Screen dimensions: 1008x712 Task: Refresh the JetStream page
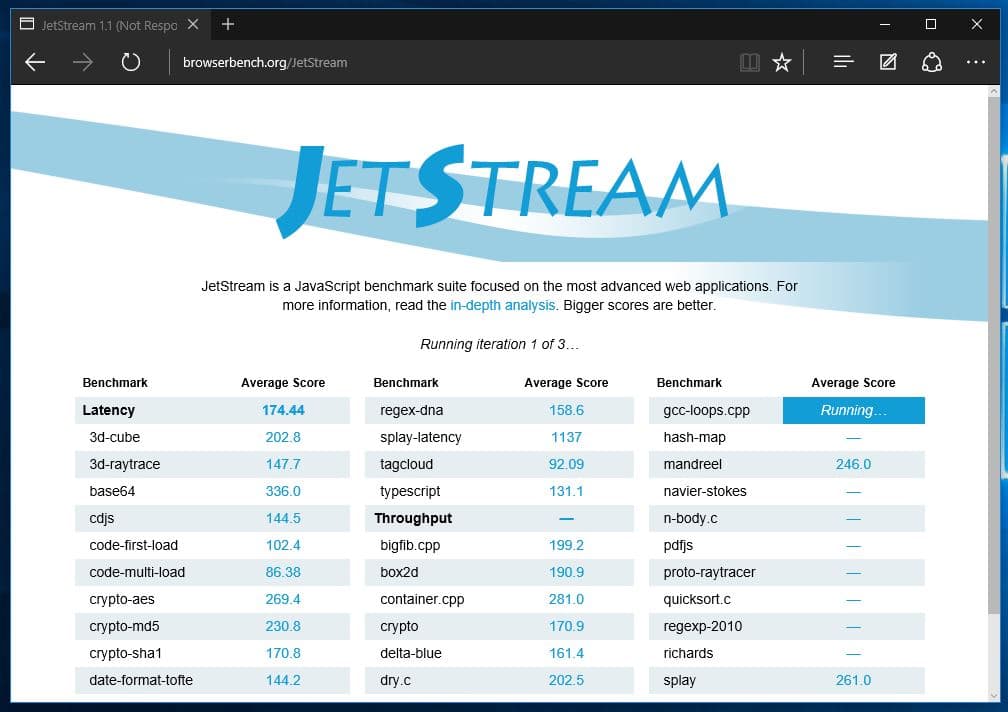[x=130, y=62]
